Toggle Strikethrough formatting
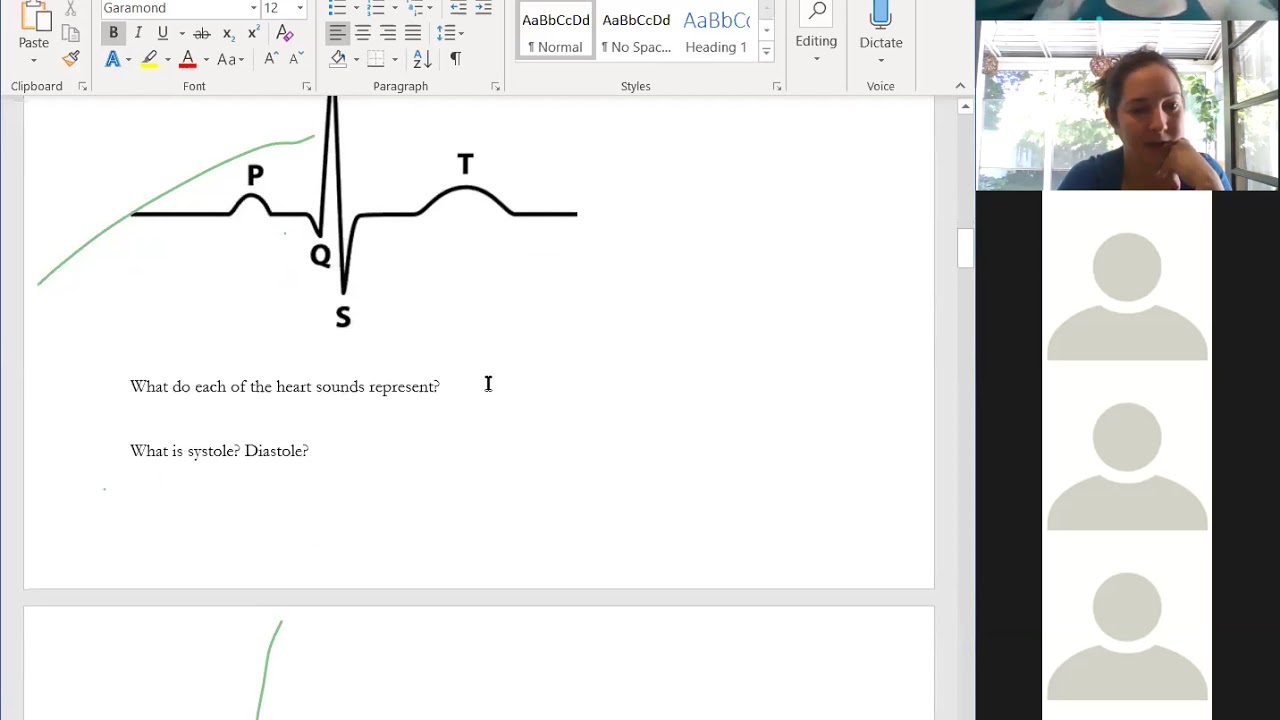 click(202, 33)
